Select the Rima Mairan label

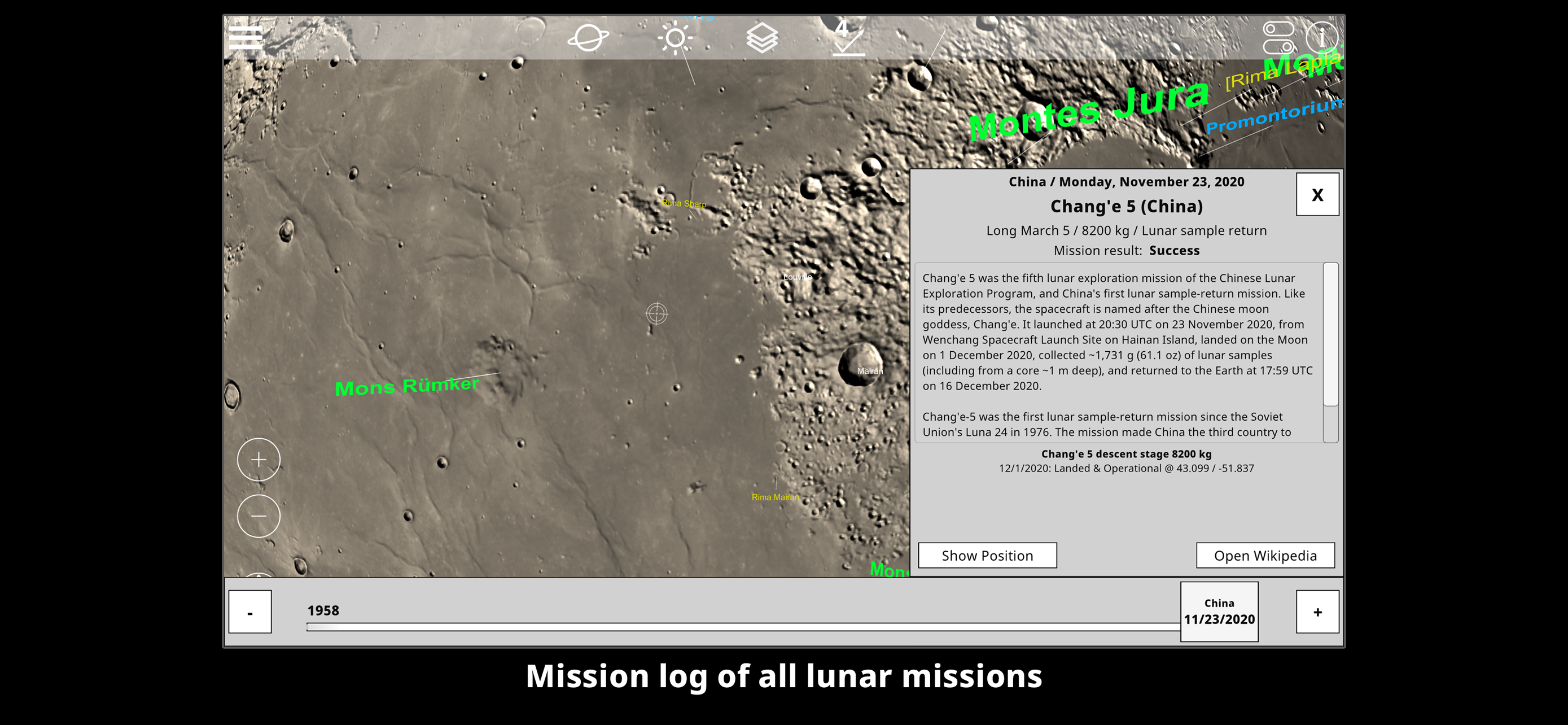pos(774,497)
